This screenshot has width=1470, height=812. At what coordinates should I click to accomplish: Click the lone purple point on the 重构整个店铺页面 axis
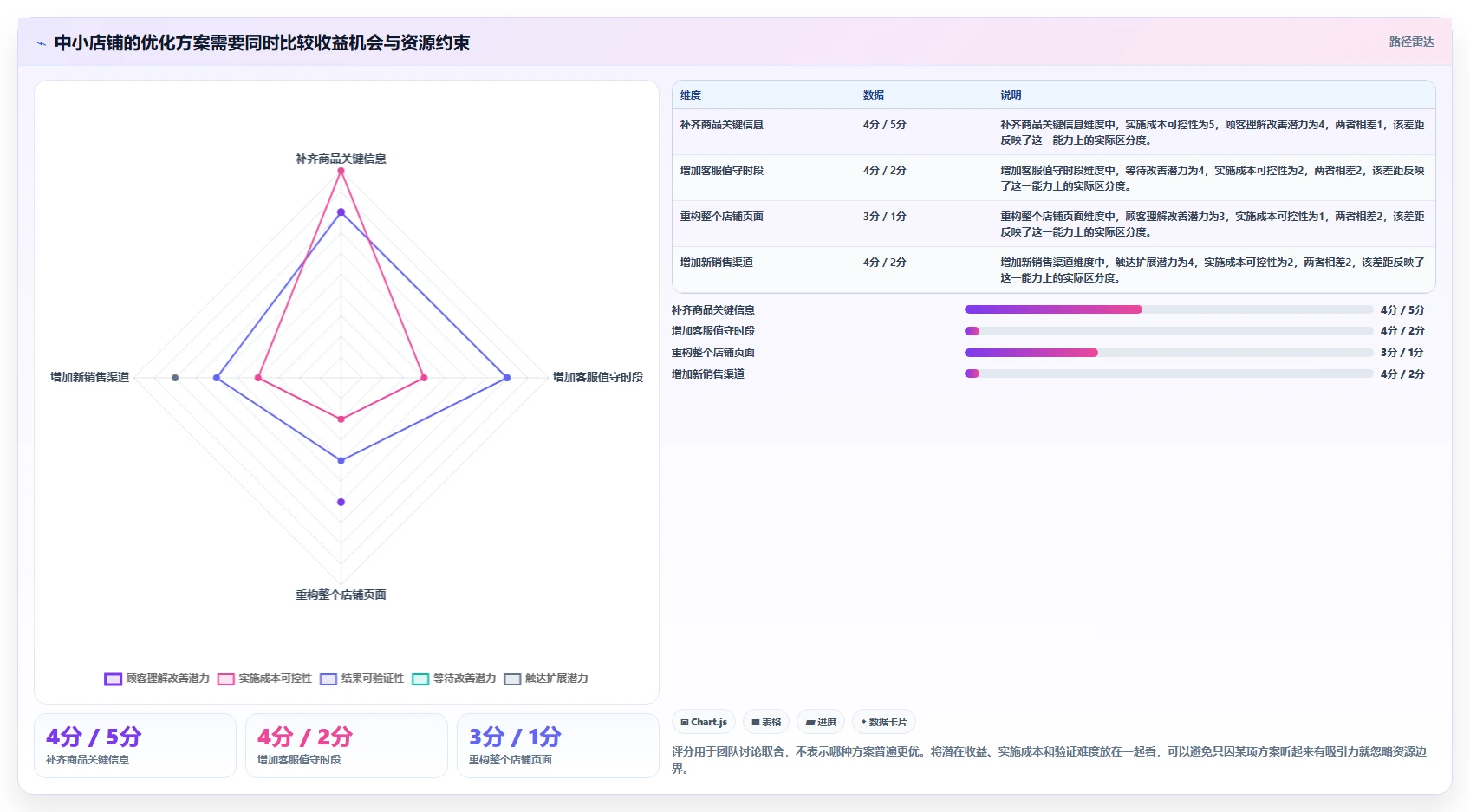pyautogui.click(x=341, y=502)
